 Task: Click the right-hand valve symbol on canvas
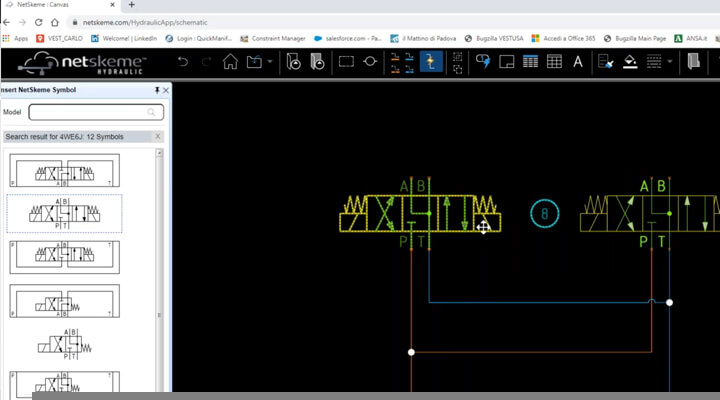click(650, 214)
